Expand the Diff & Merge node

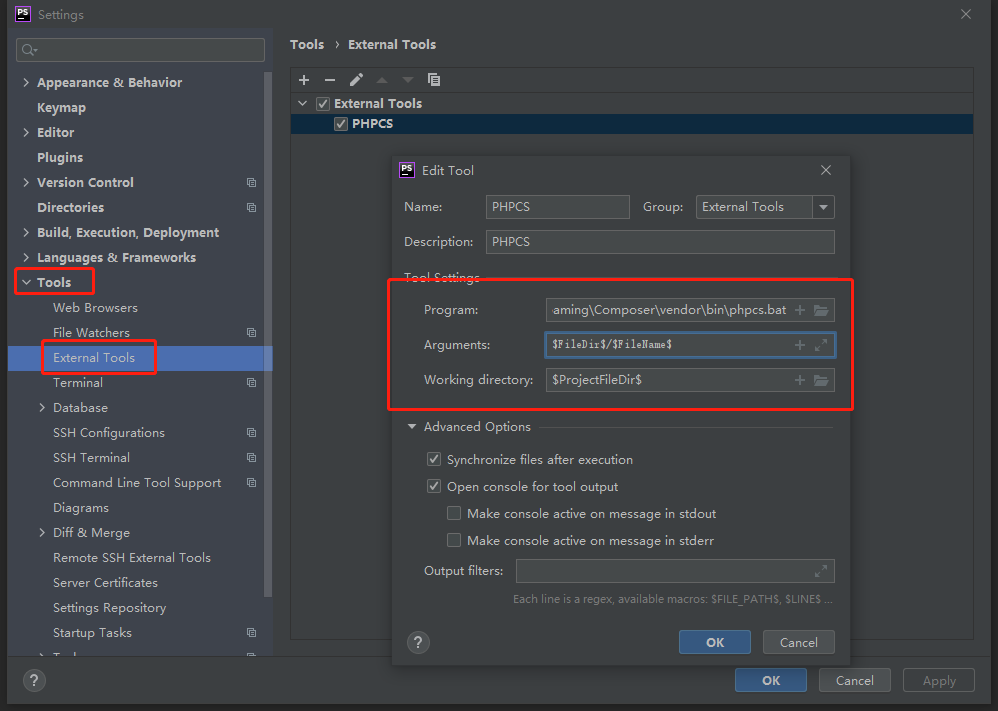point(42,532)
